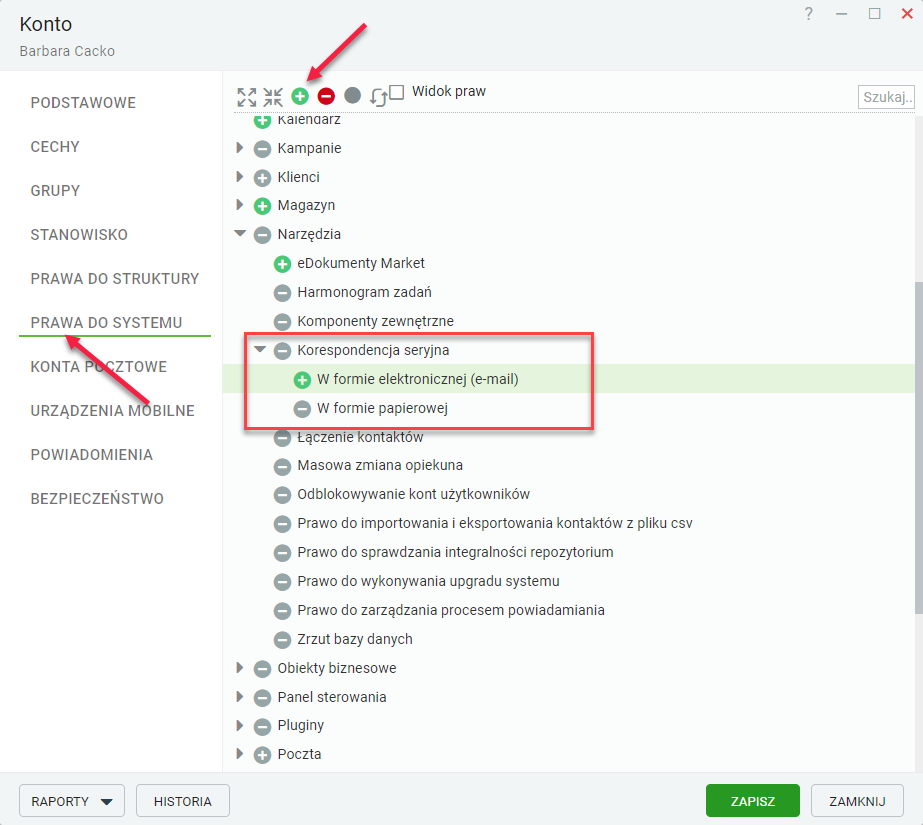923x825 pixels.
Task: Expand the Magazyn tree node
Action: click(x=240, y=205)
